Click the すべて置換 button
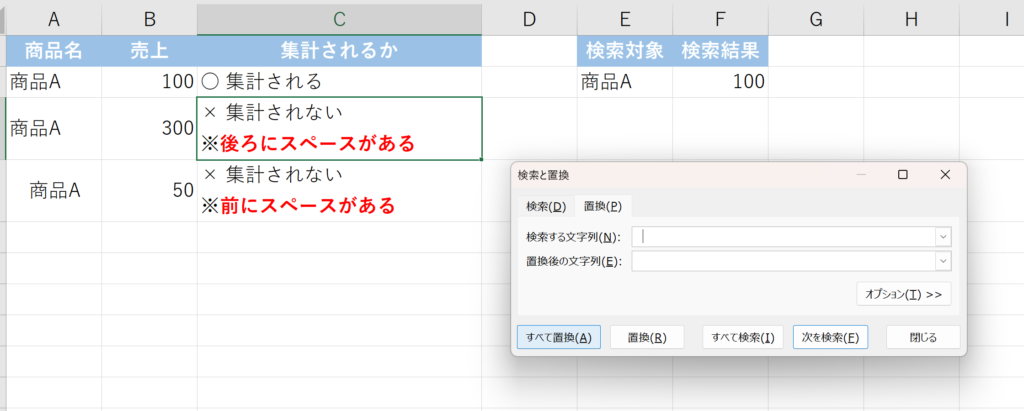This screenshot has height=411, width=1024. [559, 337]
